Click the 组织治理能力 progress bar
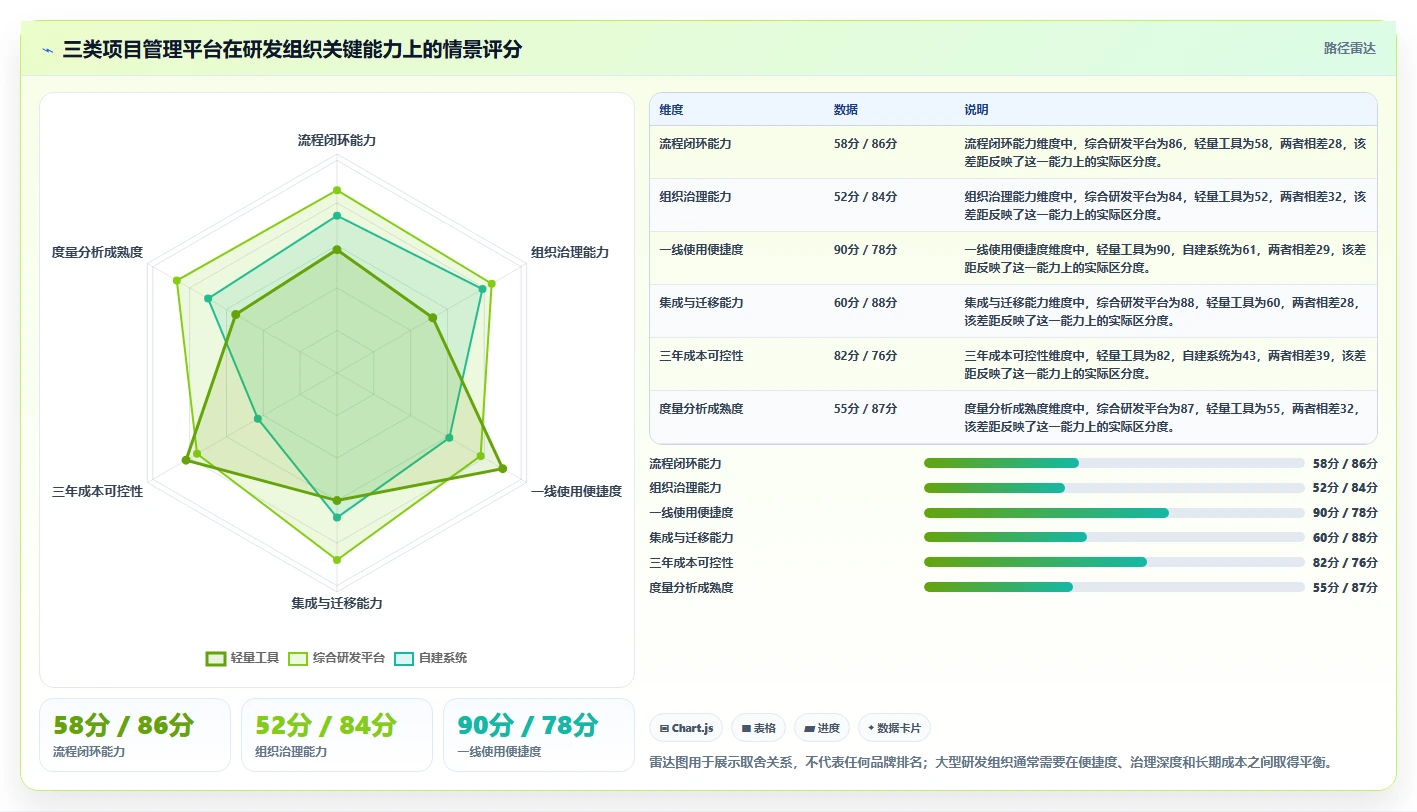The width and height of the screenshot is (1417, 812). (1114, 488)
